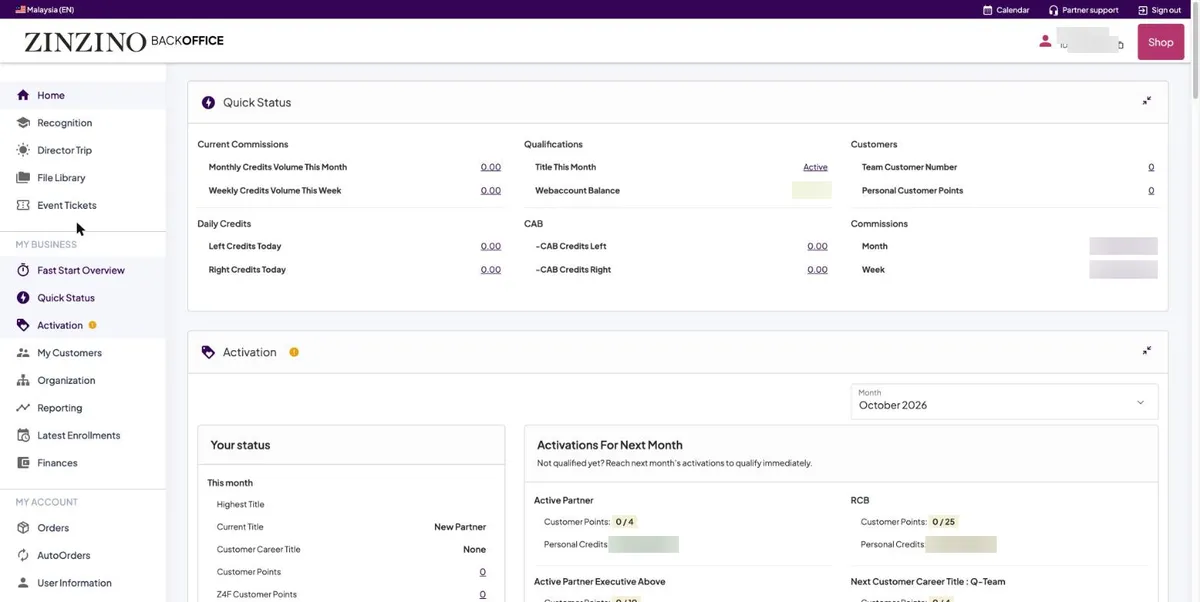Viewport: 1200px width, 602px height.
Task: Click the Weekly Credits Volume 0.00 value
Action: pos(491,190)
